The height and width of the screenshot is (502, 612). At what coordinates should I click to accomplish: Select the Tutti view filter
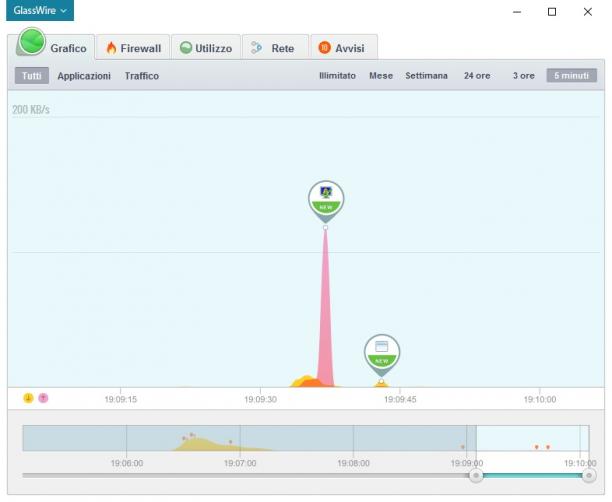(32, 75)
